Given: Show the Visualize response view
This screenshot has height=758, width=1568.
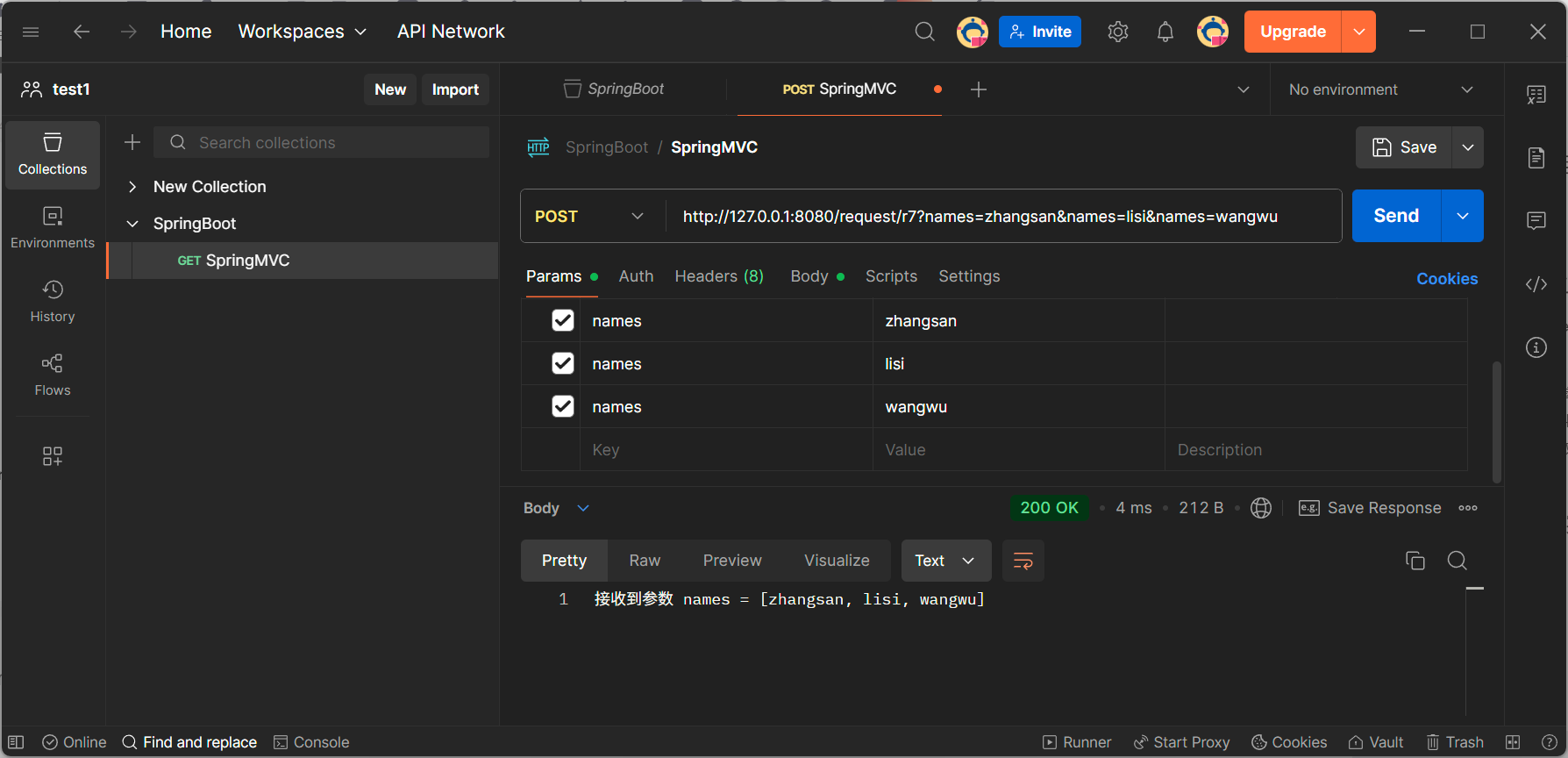Looking at the screenshot, I should 837,561.
